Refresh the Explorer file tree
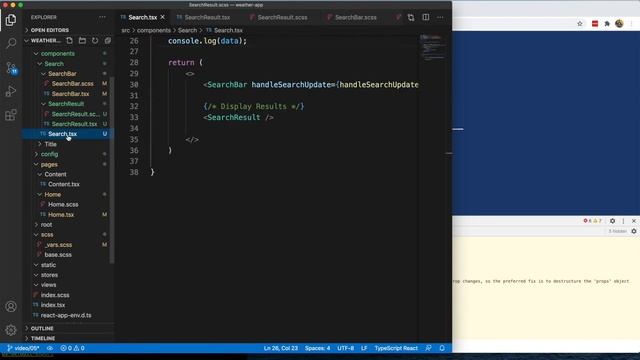 [x=95, y=40]
